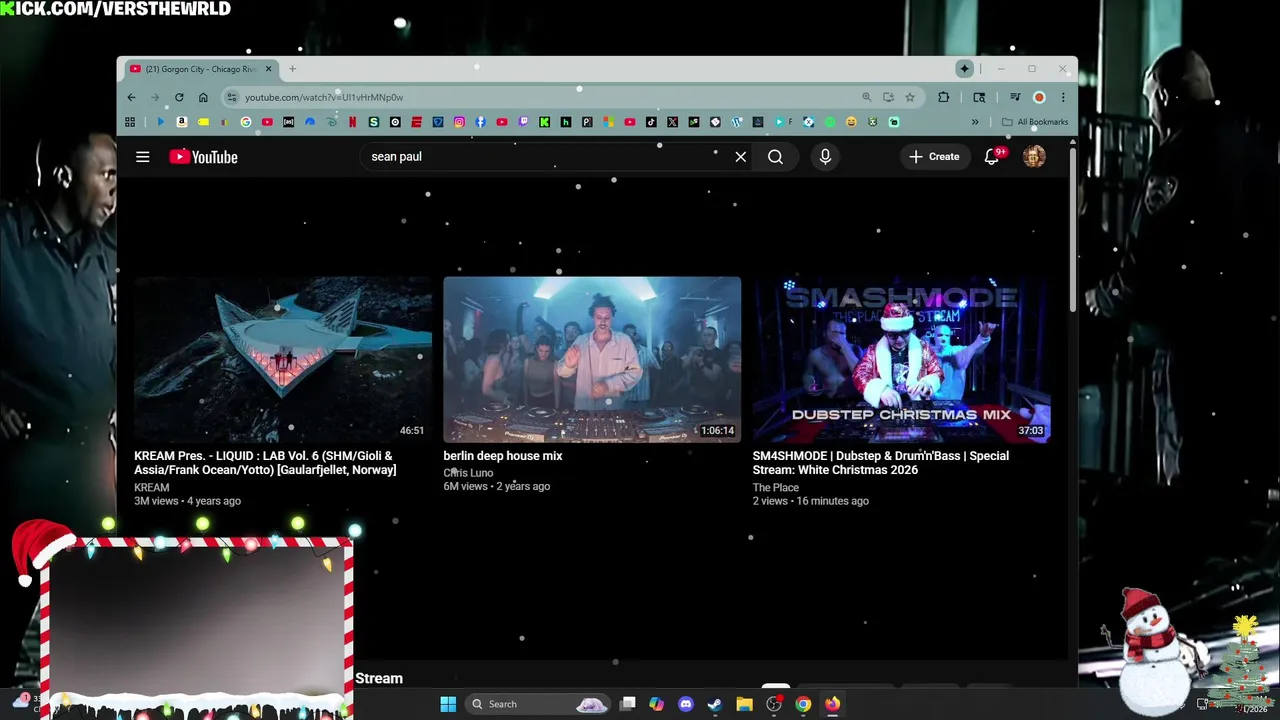Reload the YouTube page

[179, 97]
